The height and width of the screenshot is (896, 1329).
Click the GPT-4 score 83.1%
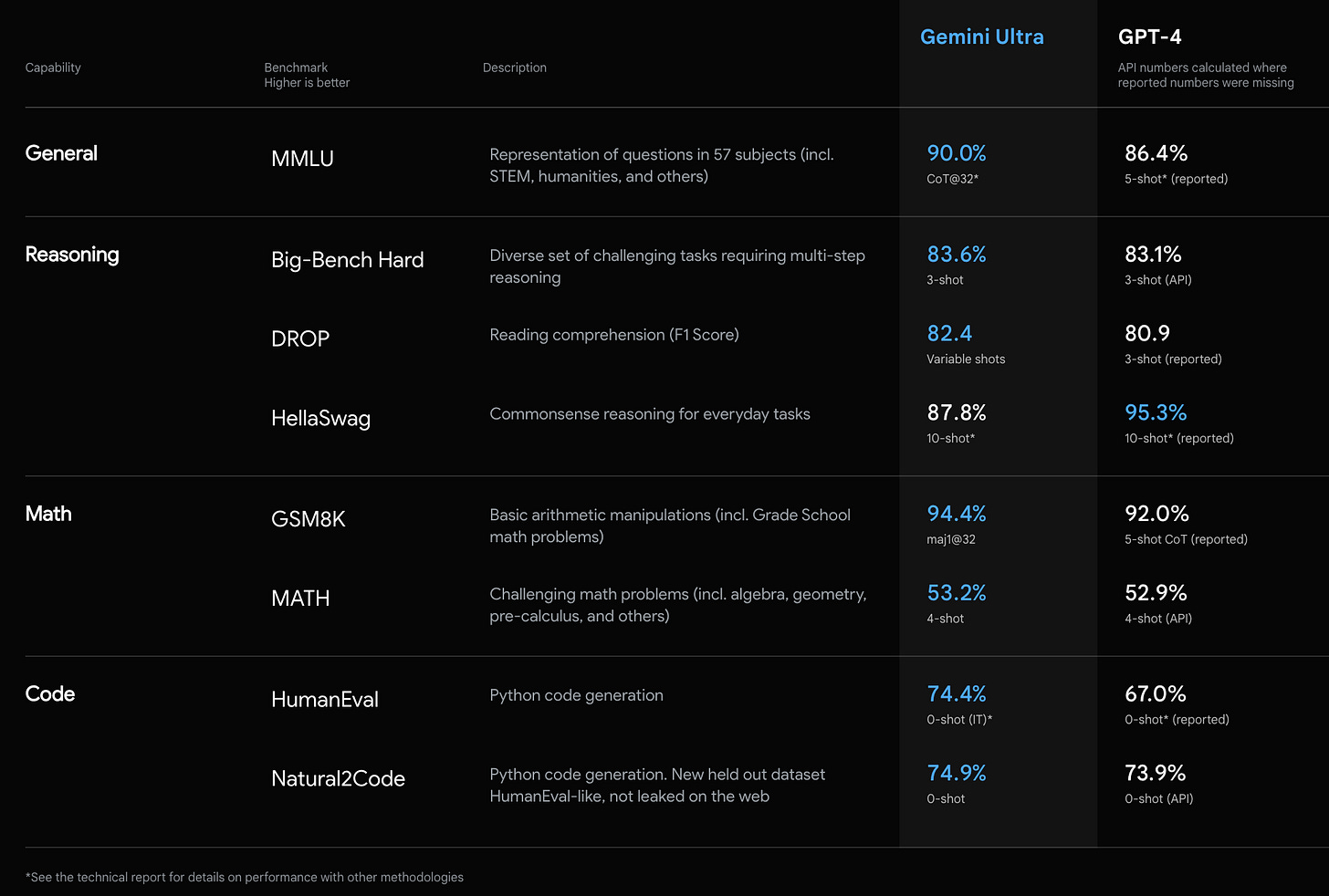pos(1153,255)
